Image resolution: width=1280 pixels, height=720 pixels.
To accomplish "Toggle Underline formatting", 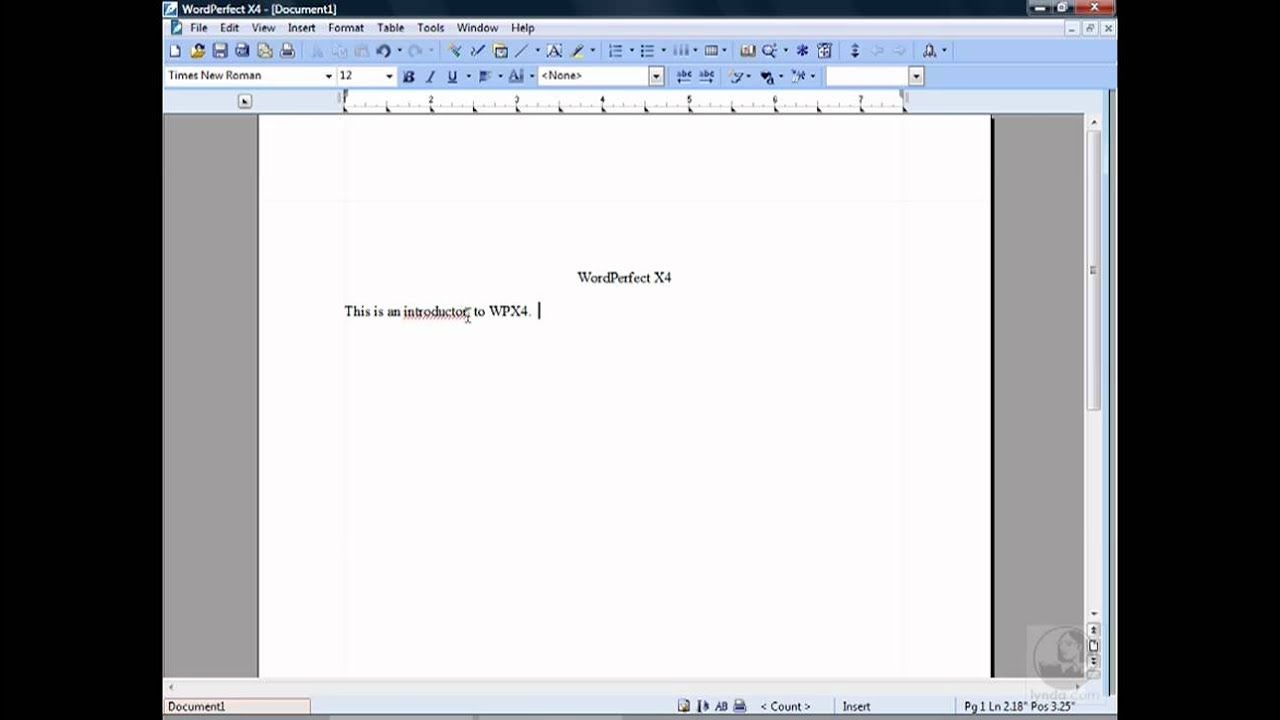I will click(452, 76).
